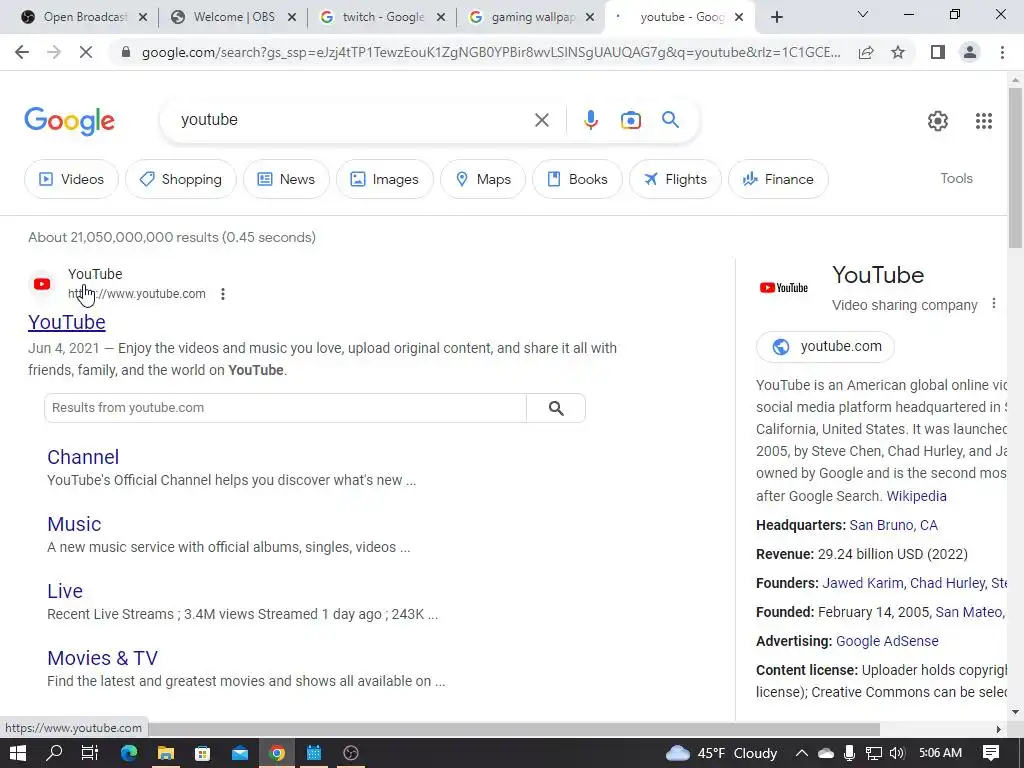The height and width of the screenshot is (768, 1024).
Task: Open the Live sitelink
Action: coord(65,591)
